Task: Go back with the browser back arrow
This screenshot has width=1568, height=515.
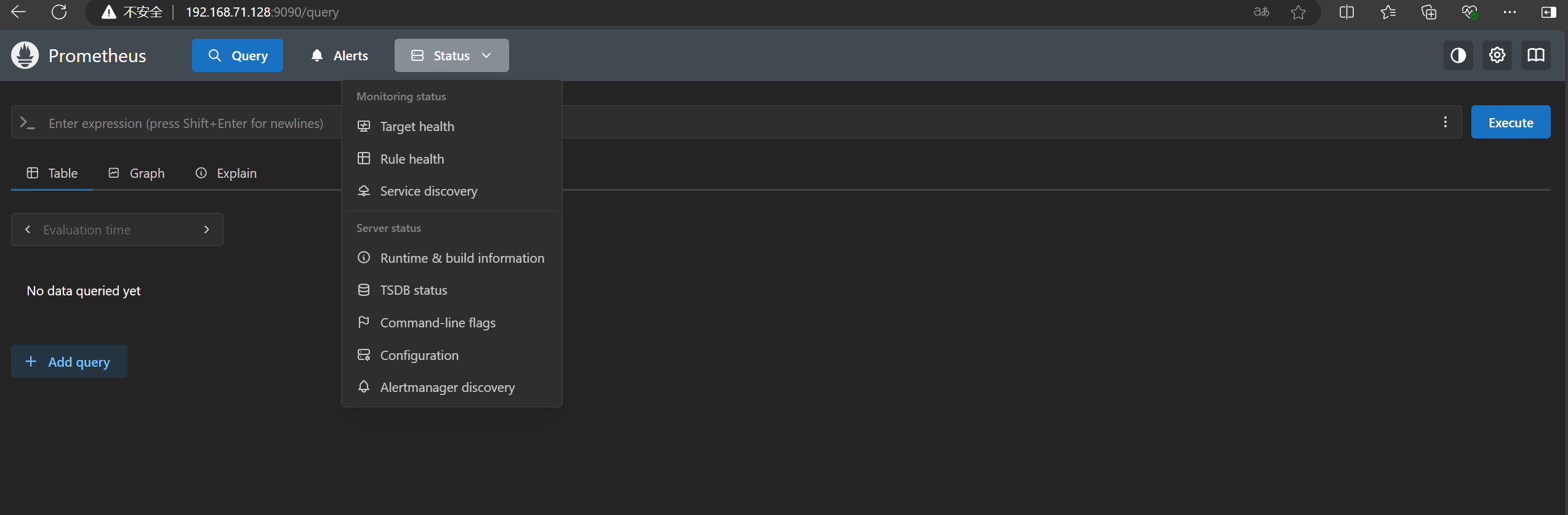Action: click(x=18, y=12)
